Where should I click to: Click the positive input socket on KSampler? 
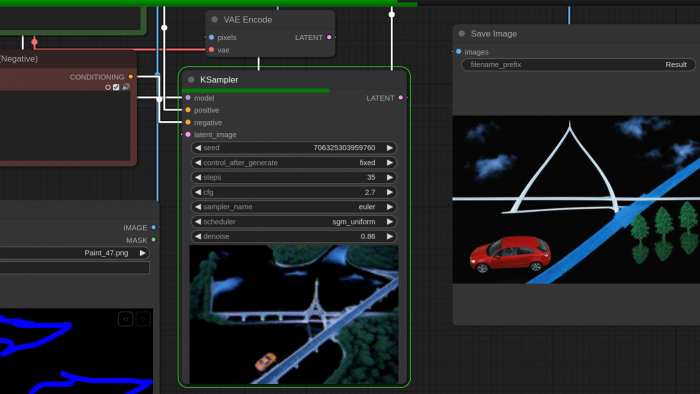click(188, 110)
